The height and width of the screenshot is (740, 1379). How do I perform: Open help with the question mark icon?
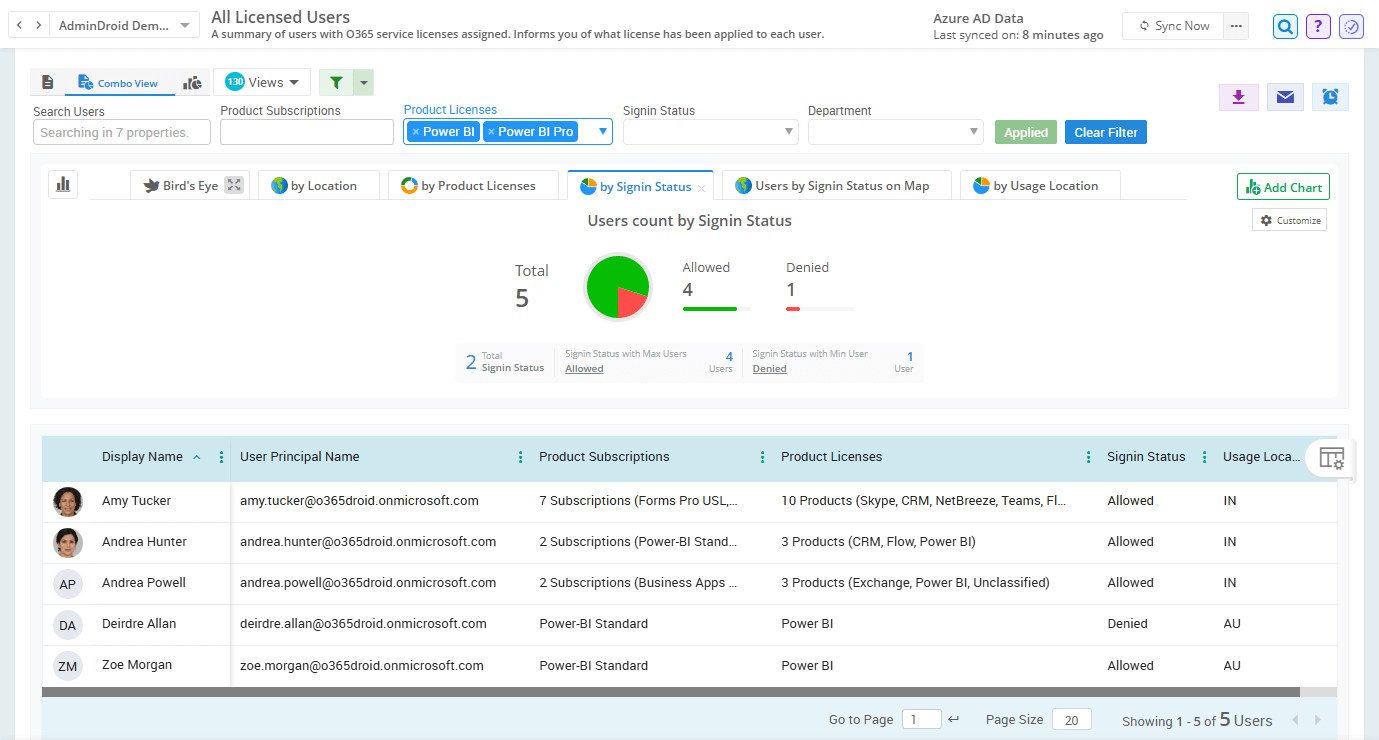[x=1317, y=25]
